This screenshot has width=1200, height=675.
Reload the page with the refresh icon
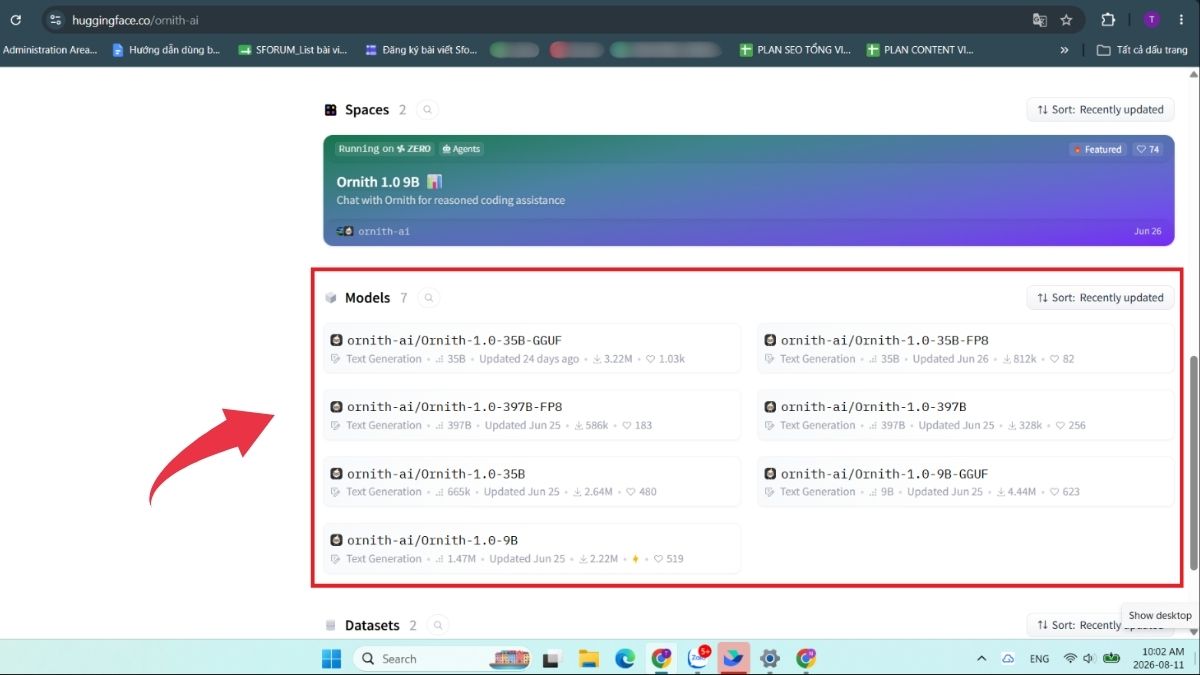tap(15, 20)
